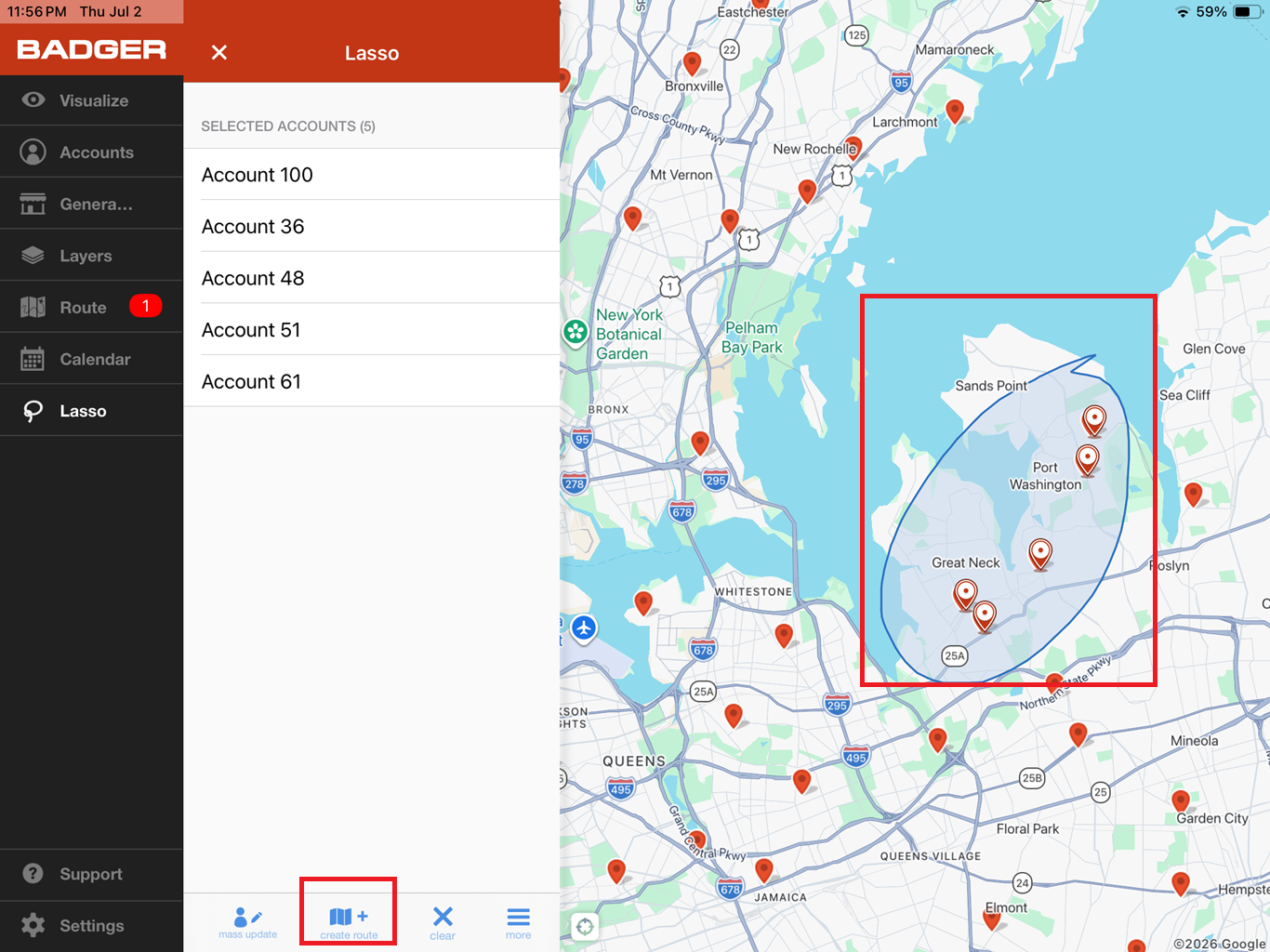Select Account 36 in the list
This screenshot has width=1270, height=952.
pos(372,226)
